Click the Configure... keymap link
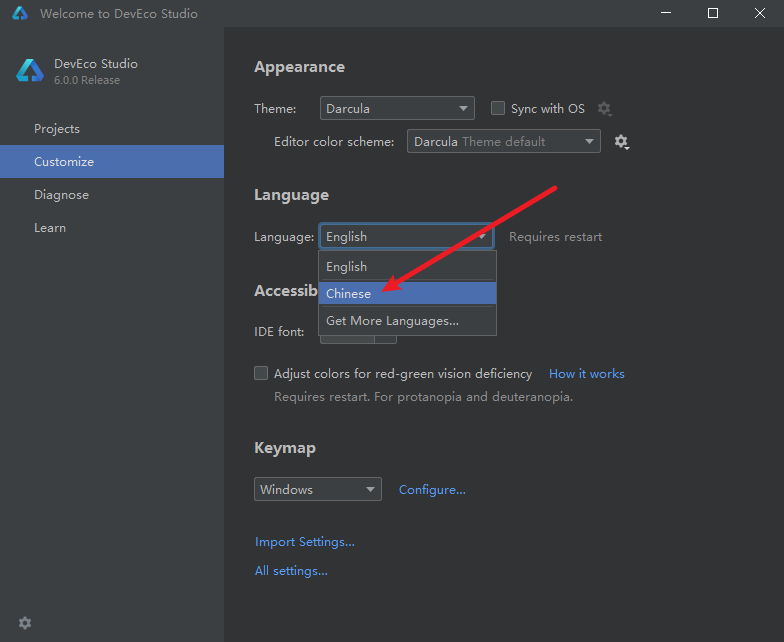 (432, 490)
